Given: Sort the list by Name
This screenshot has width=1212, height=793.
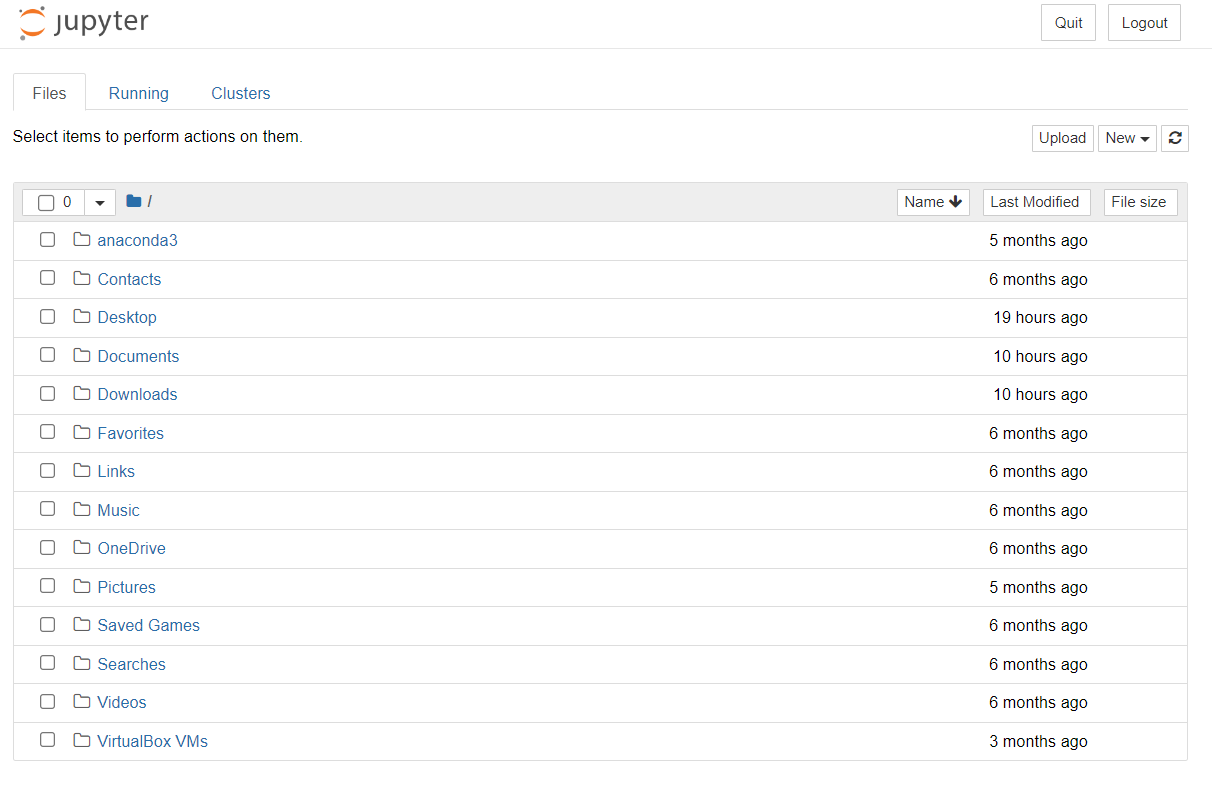Looking at the screenshot, I should 933,202.
